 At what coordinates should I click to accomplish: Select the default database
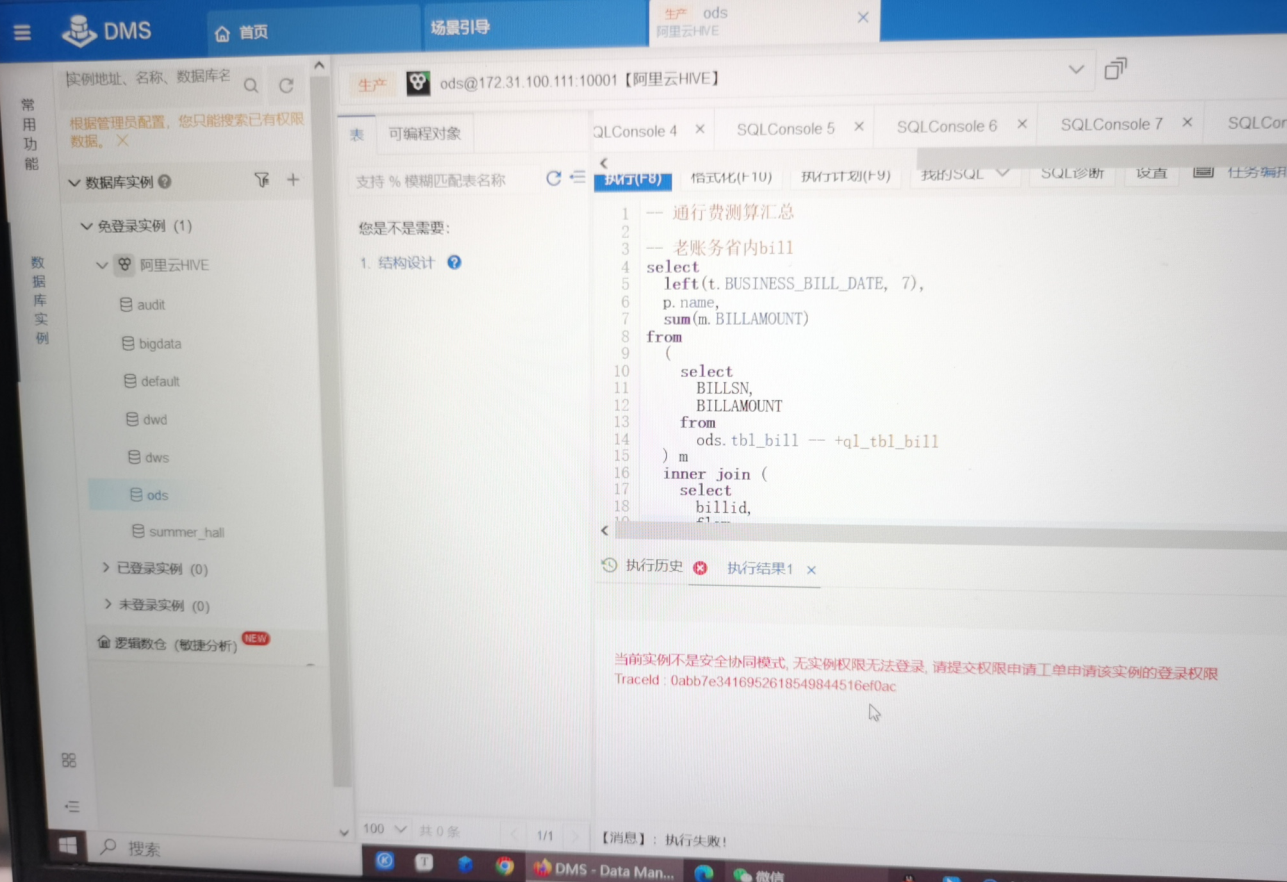152,381
